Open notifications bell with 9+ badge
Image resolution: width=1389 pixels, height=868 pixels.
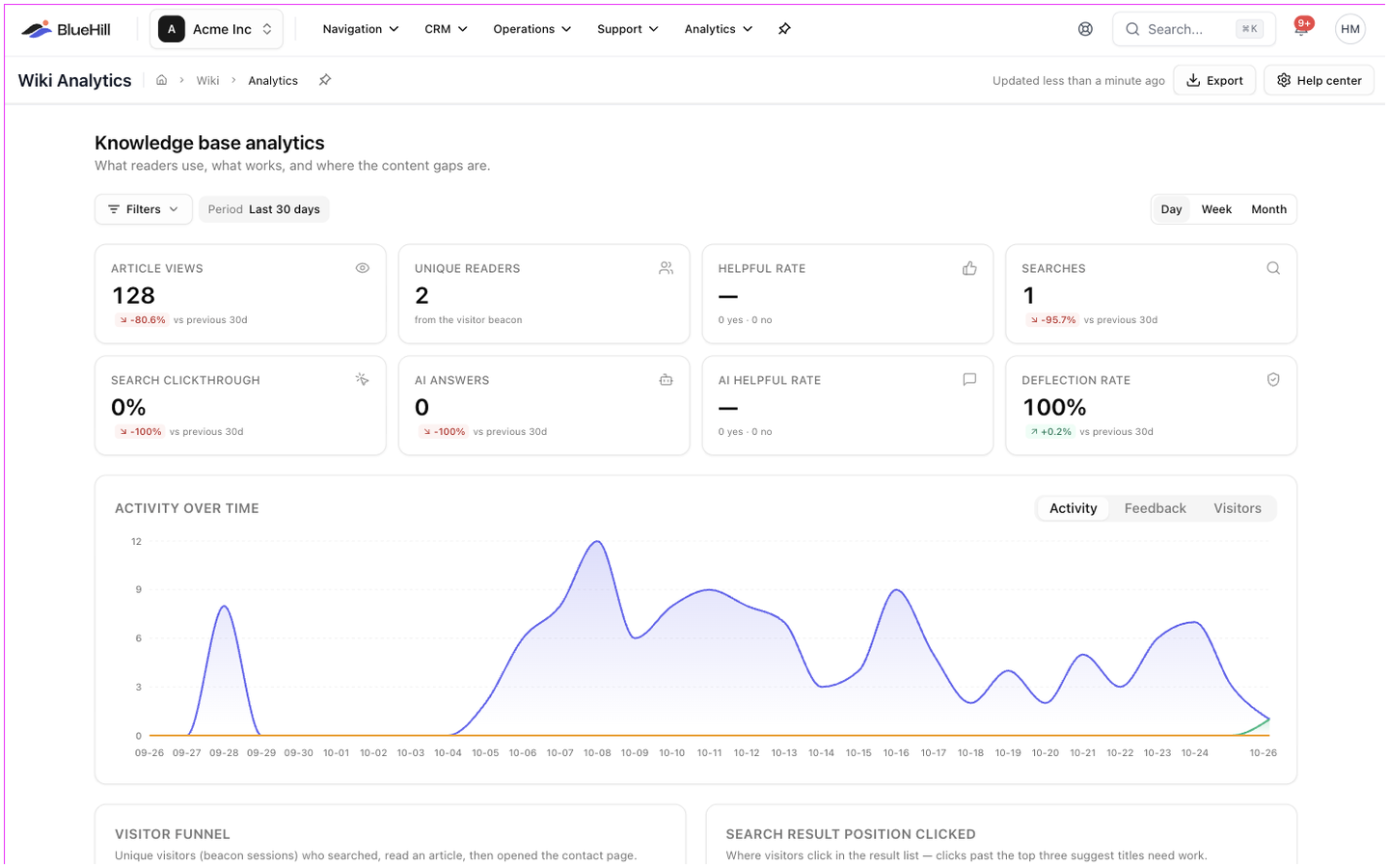tap(1301, 28)
